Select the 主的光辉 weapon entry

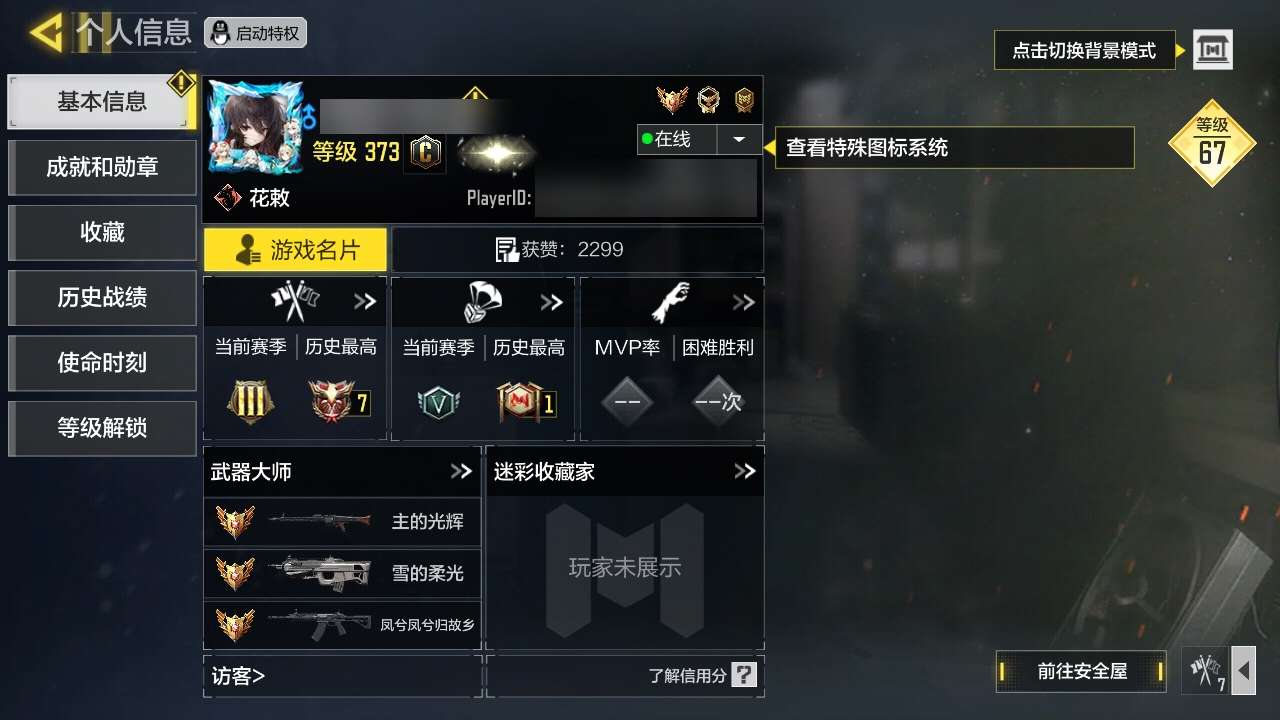coord(342,522)
